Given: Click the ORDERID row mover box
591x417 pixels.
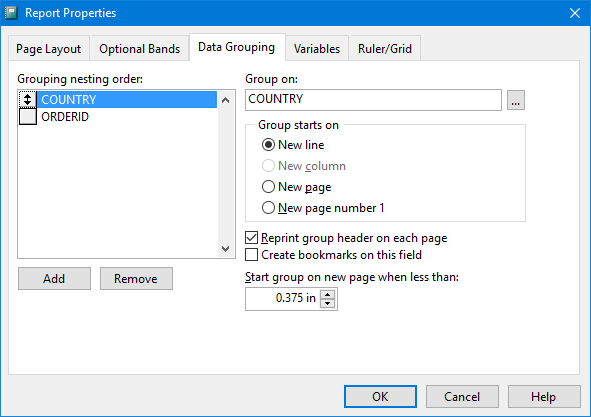Looking at the screenshot, I should click(x=28, y=117).
